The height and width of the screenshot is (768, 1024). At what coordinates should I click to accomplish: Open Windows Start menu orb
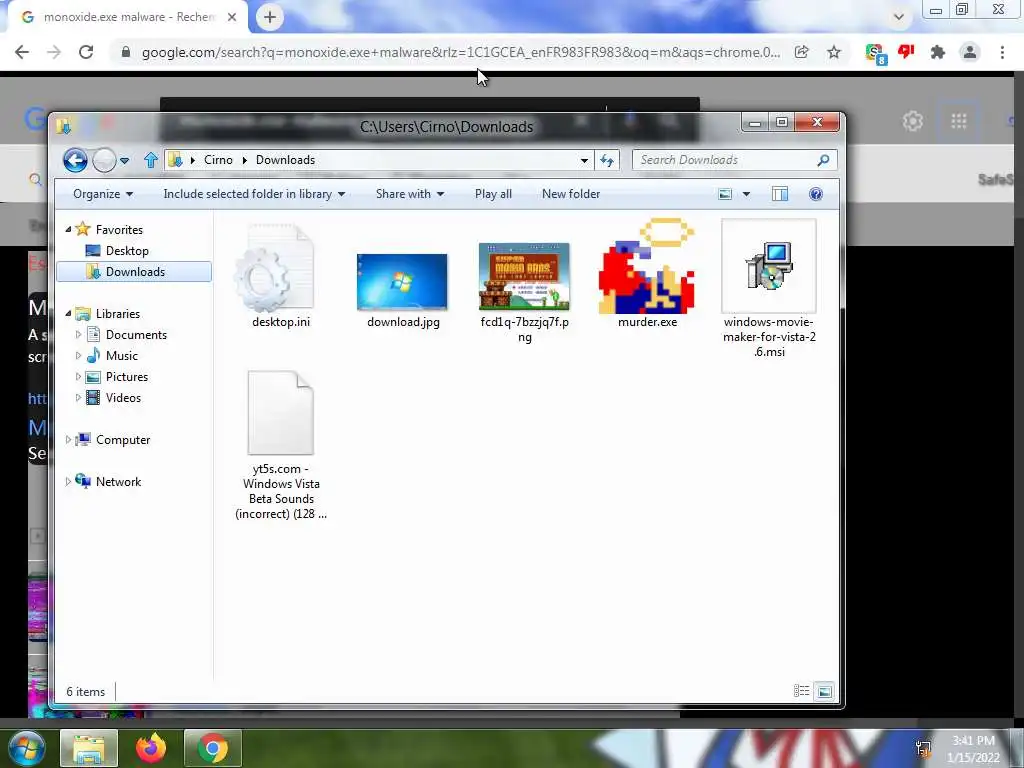point(26,748)
